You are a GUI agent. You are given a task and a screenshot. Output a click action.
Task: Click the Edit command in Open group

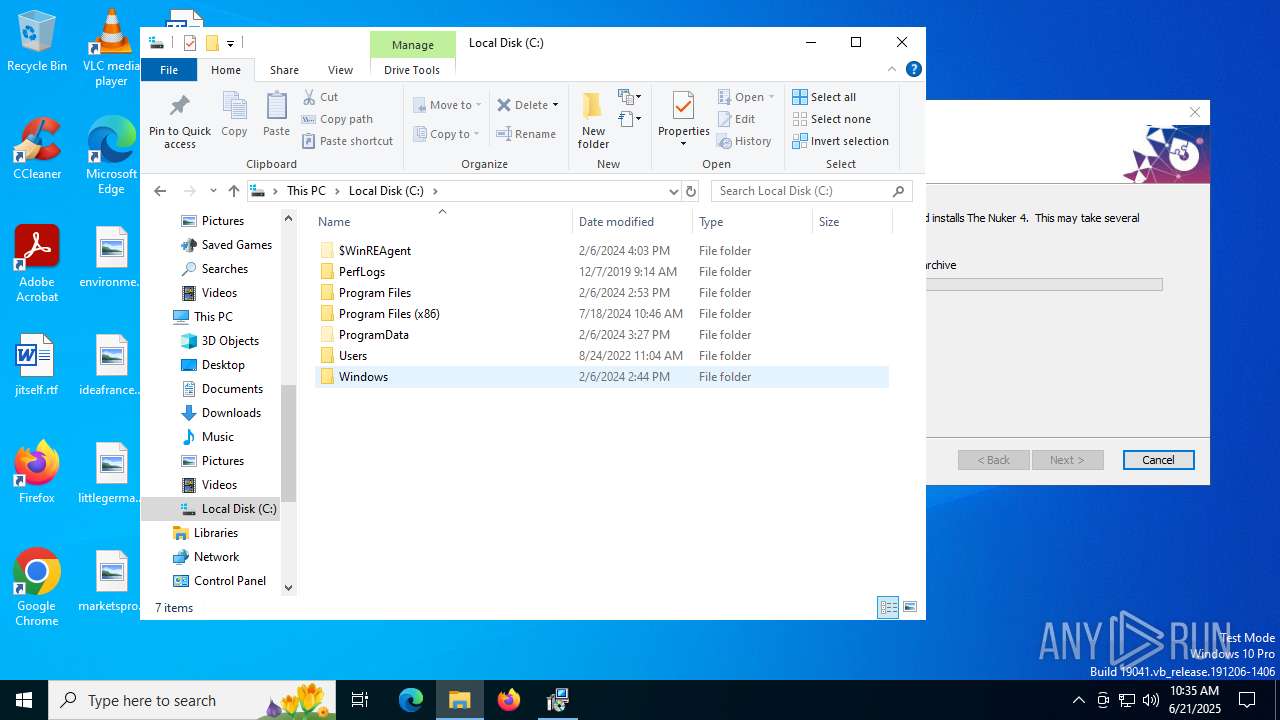(x=737, y=119)
